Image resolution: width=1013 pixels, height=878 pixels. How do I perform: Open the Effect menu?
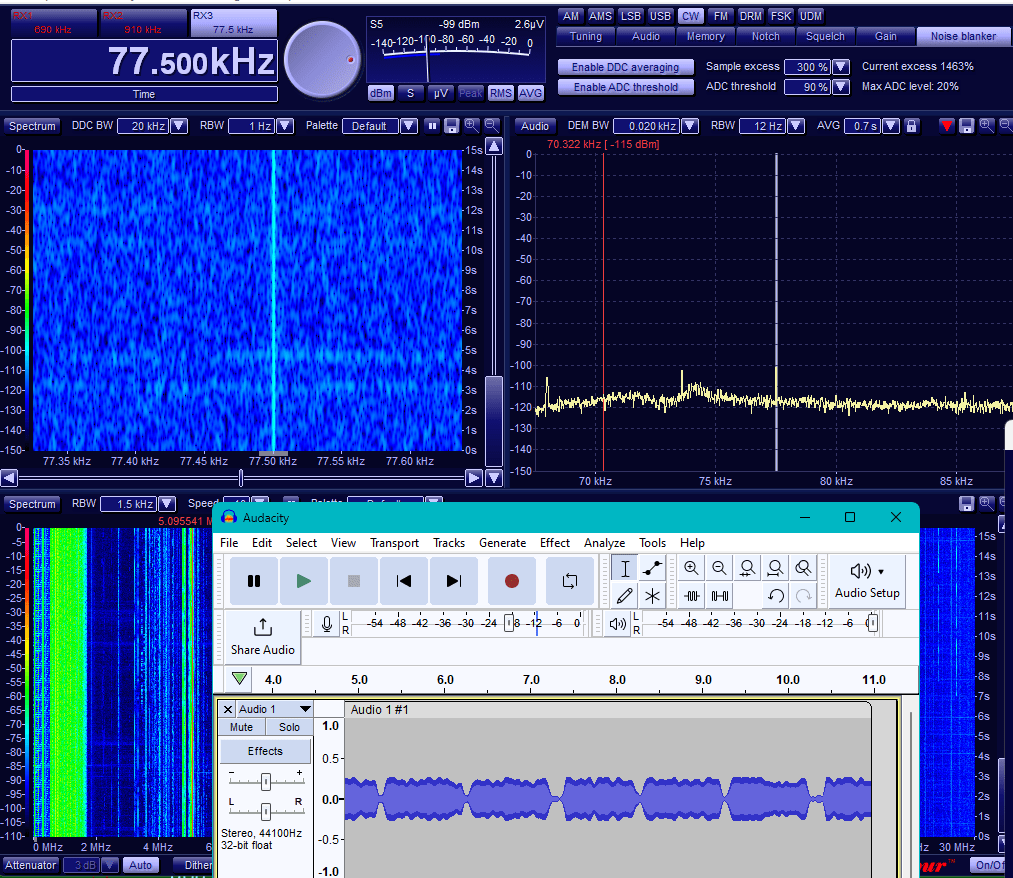[x=554, y=543]
